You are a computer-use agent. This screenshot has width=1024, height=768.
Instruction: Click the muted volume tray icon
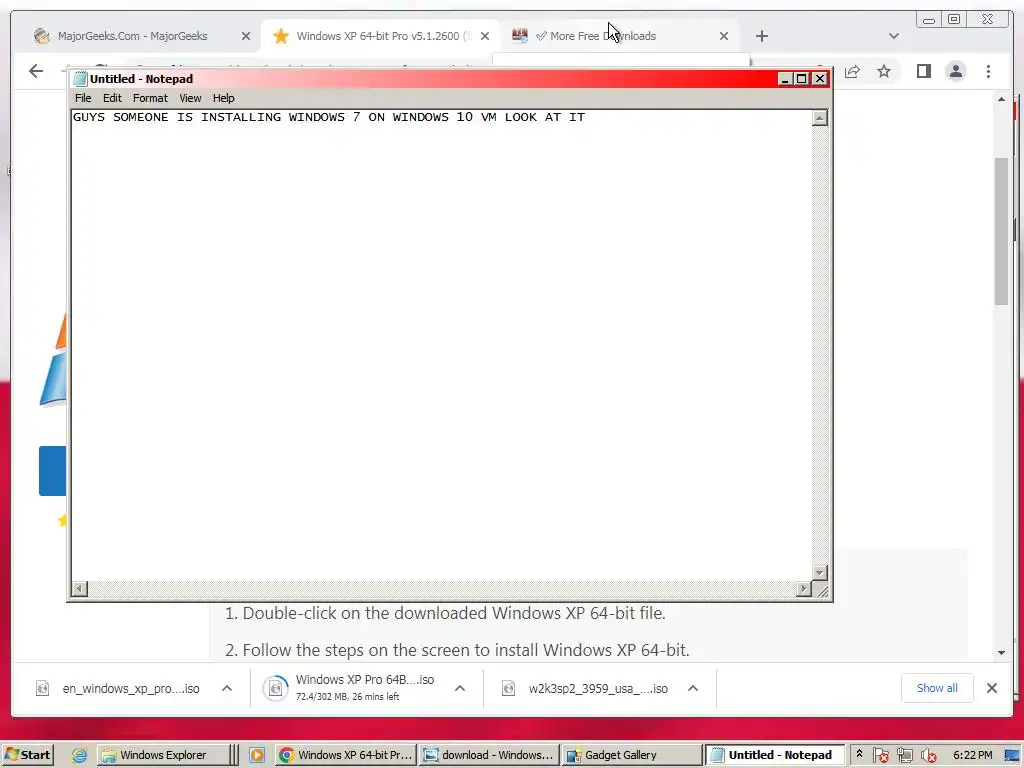928,755
